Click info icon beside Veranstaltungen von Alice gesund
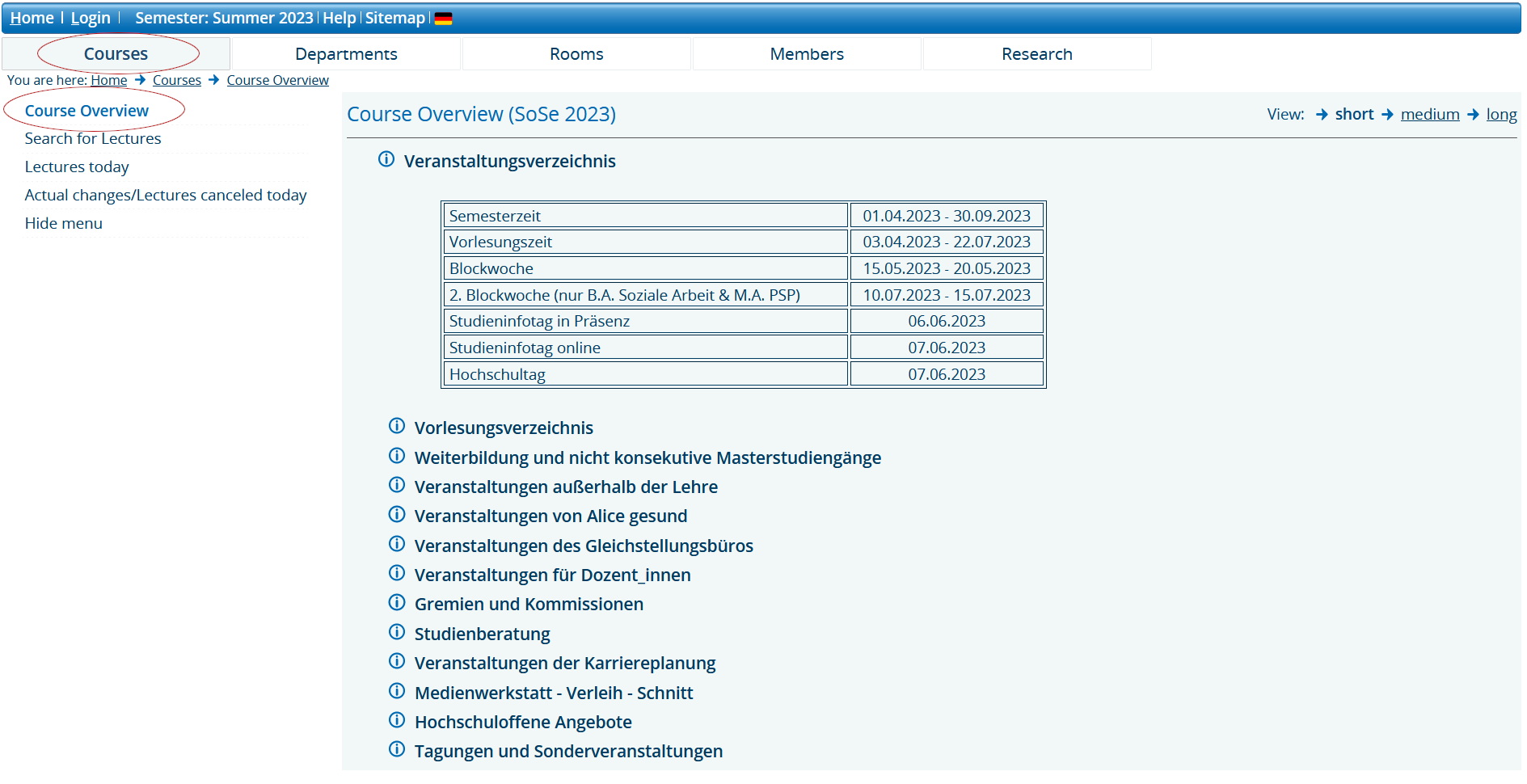 pyautogui.click(x=397, y=514)
